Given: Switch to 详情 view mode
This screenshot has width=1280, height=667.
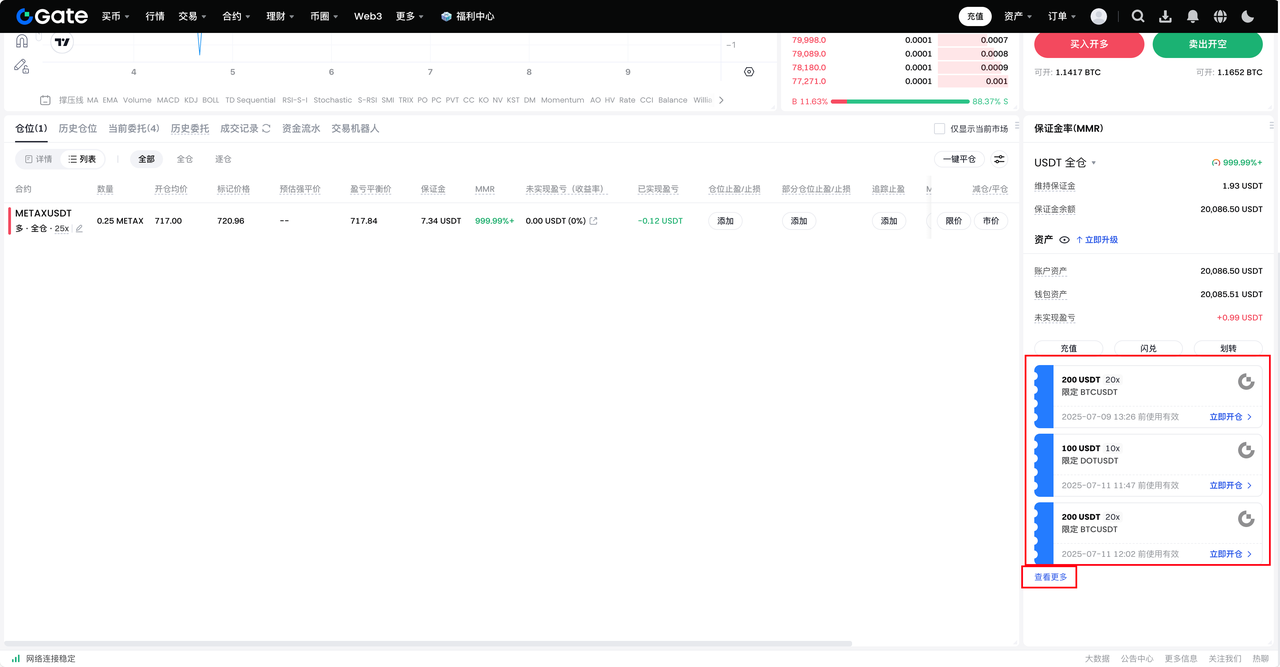Looking at the screenshot, I should (x=38, y=159).
